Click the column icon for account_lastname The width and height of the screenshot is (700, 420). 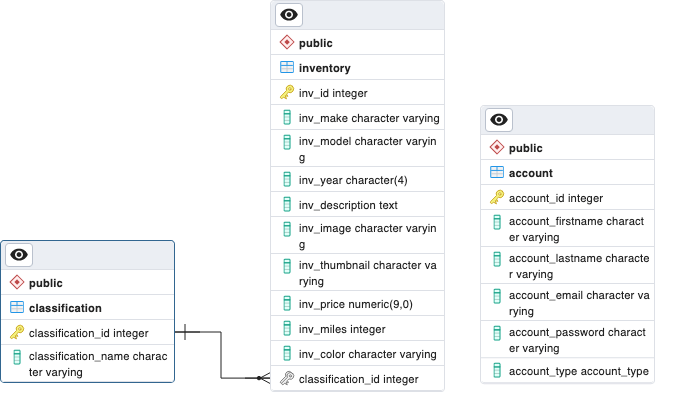point(497,259)
